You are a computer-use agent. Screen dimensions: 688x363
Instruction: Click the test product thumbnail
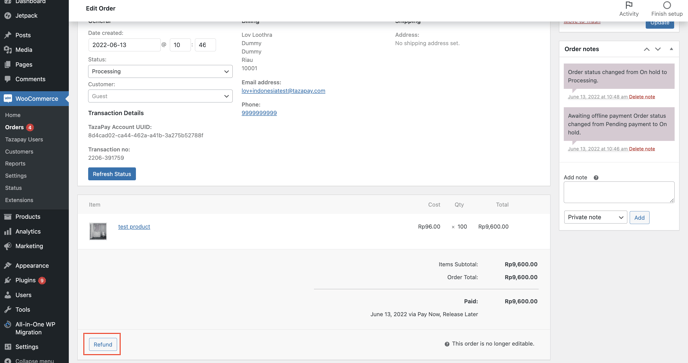point(98,231)
